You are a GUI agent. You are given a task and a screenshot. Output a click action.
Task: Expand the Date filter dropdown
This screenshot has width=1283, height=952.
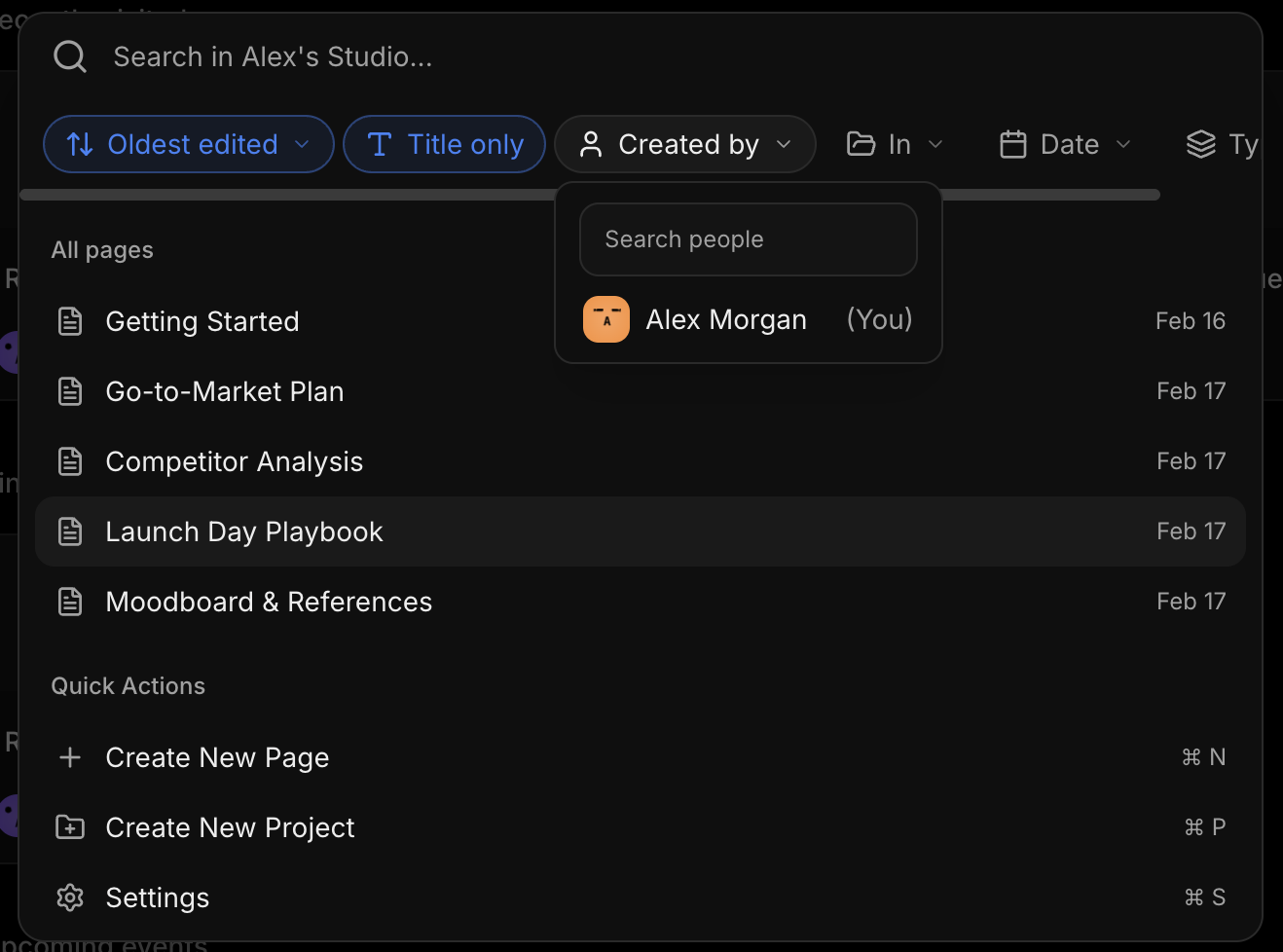[x=1064, y=143]
